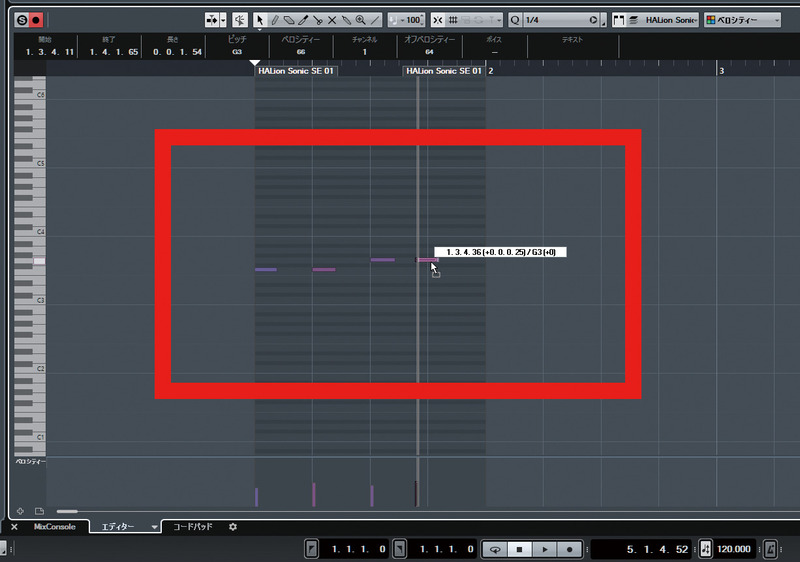Click the horizontal scrollbar handle
This screenshot has height=562, width=800.
[67, 511]
